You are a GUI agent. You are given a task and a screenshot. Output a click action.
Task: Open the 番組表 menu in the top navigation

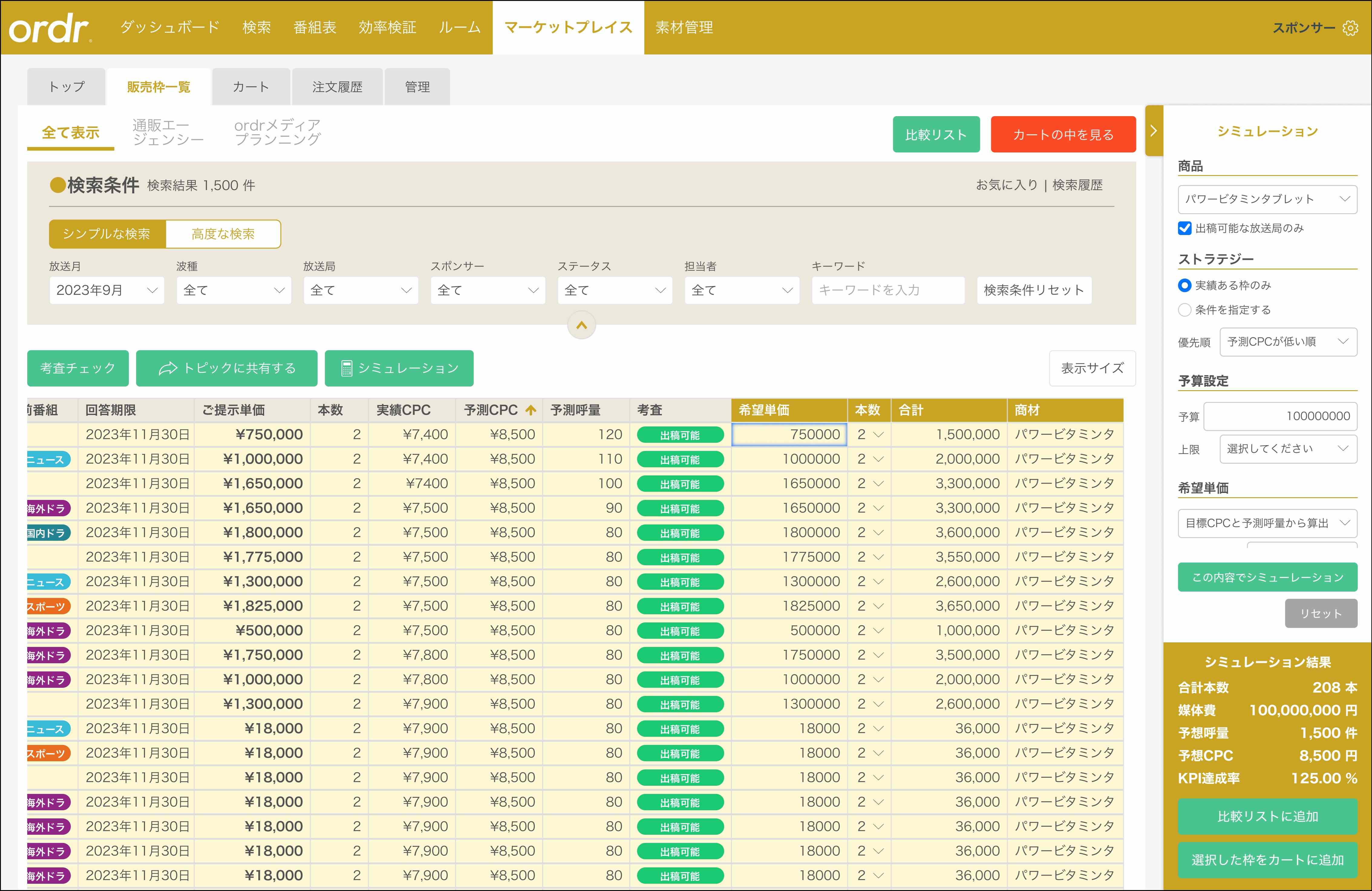pyautogui.click(x=314, y=28)
